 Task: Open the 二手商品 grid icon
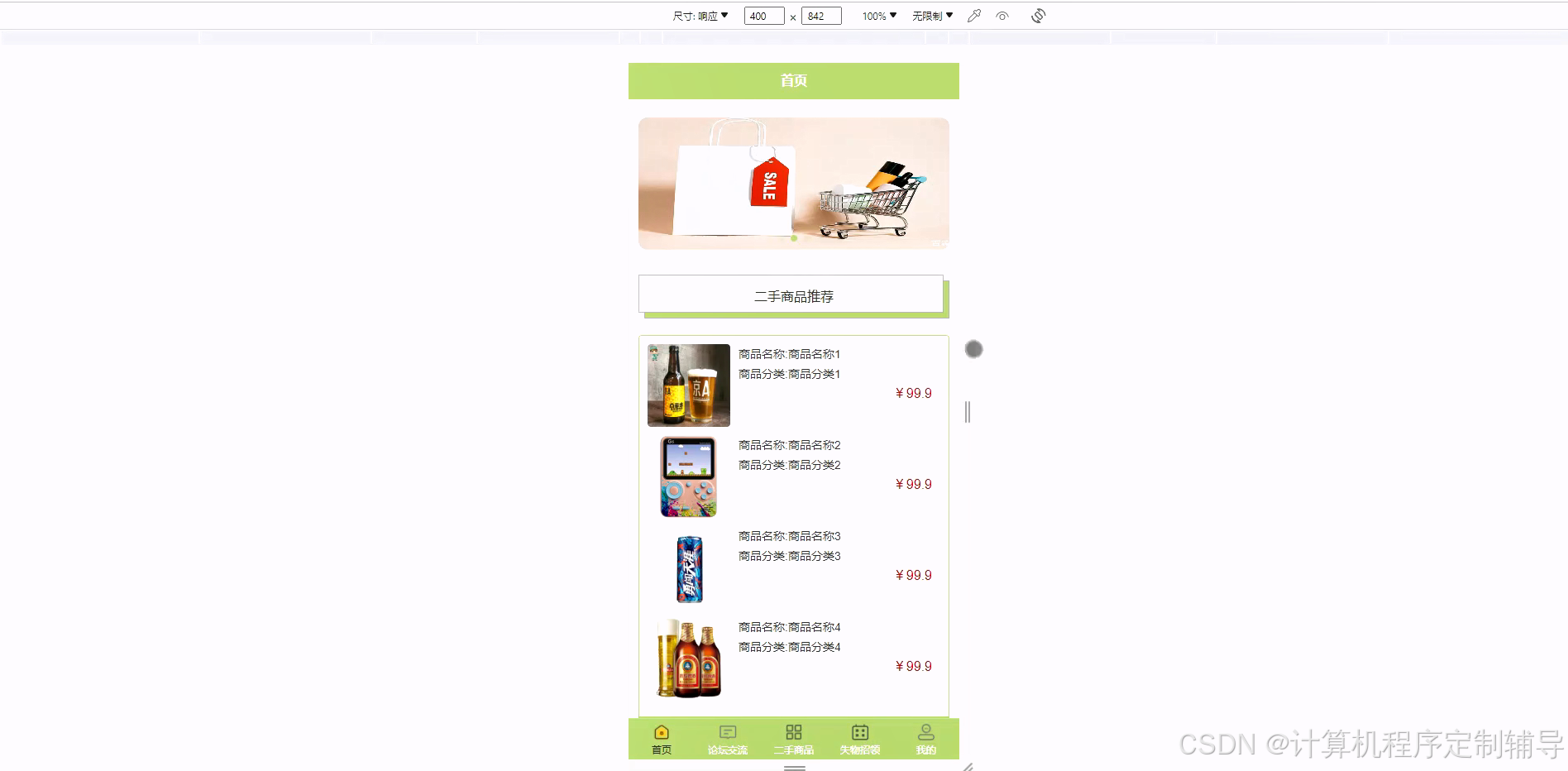tap(793, 731)
